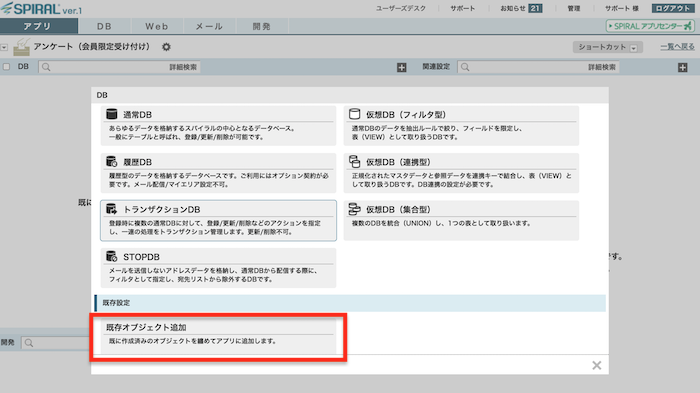
Task: Click the STOPDB icon
Action: (x=112, y=256)
